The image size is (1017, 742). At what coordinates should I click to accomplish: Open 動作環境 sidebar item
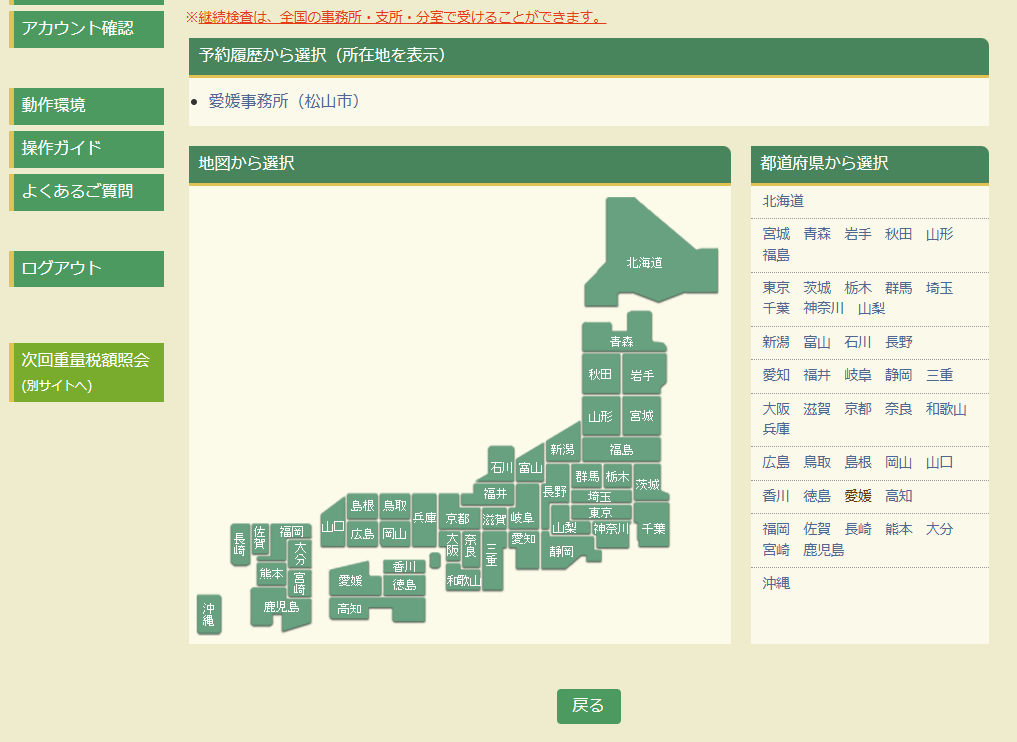pos(87,105)
